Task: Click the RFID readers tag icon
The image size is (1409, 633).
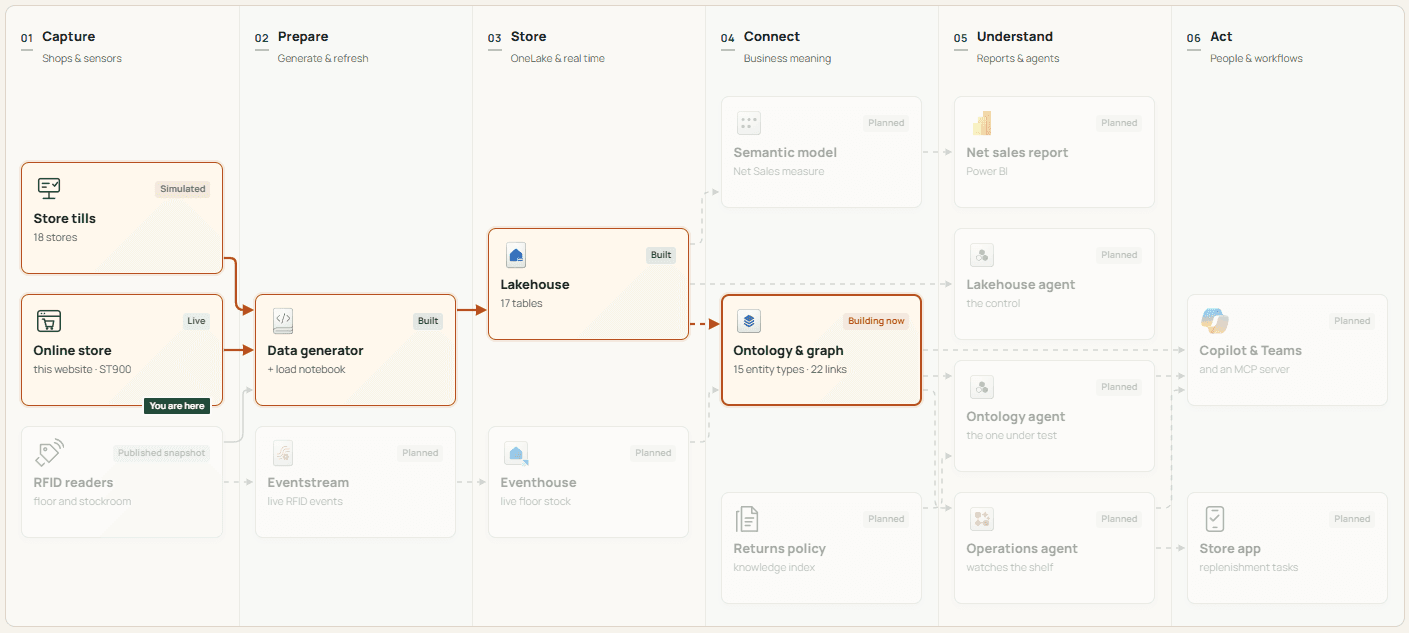Action: pyautogui.click(x=49, y=453)
